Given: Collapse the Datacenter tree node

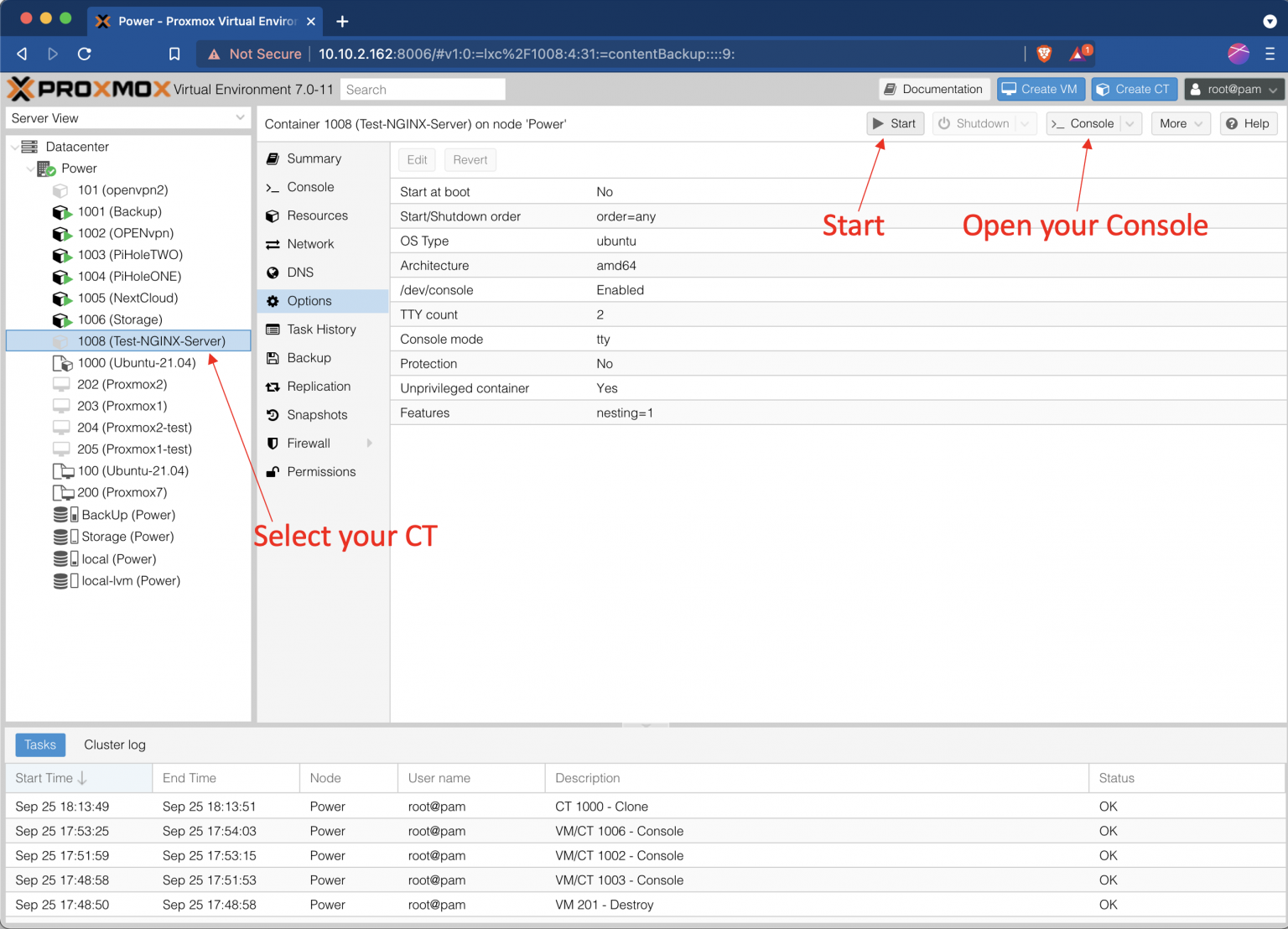Looking at the screenshot, I should pos(15,147).
